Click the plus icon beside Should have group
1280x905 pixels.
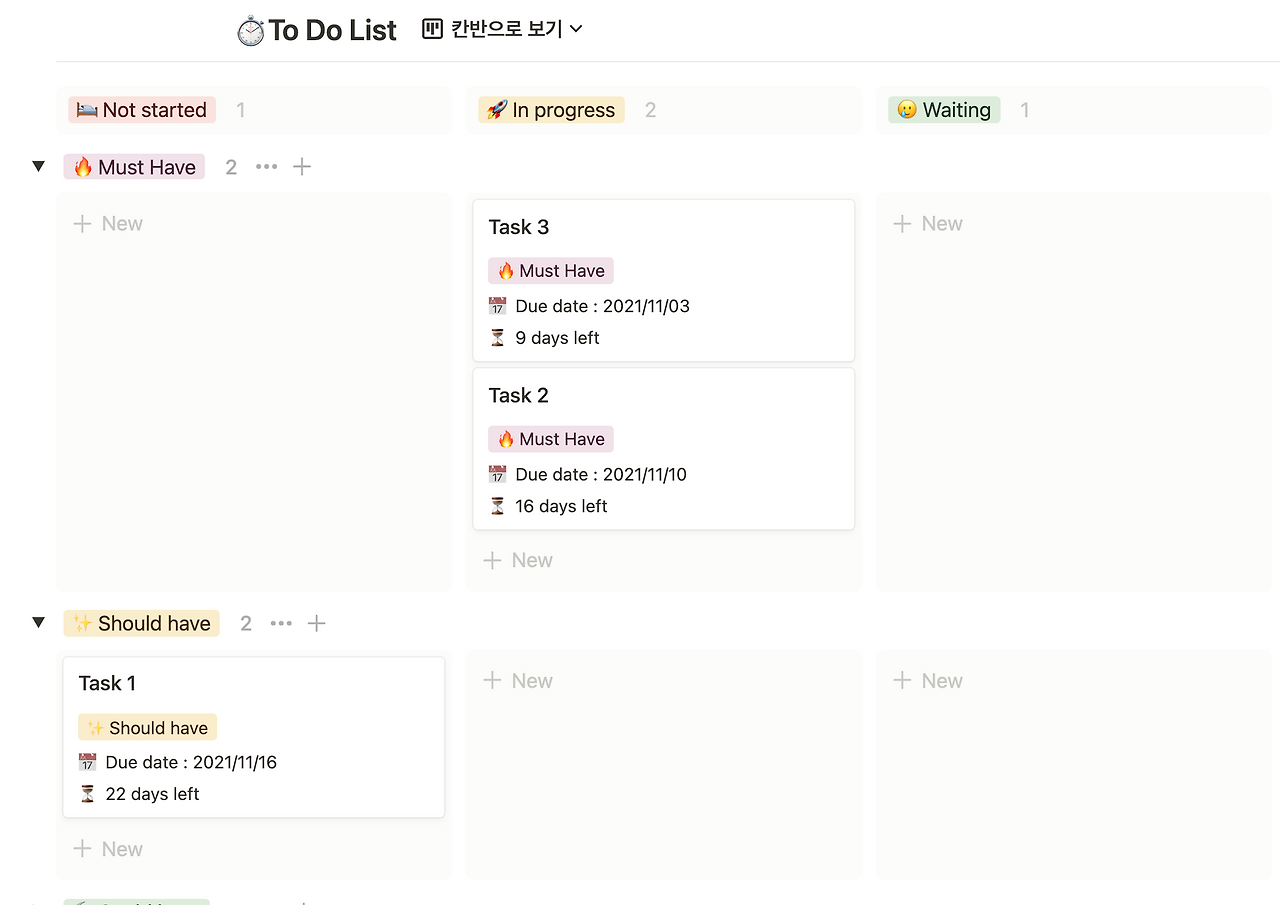317,623
